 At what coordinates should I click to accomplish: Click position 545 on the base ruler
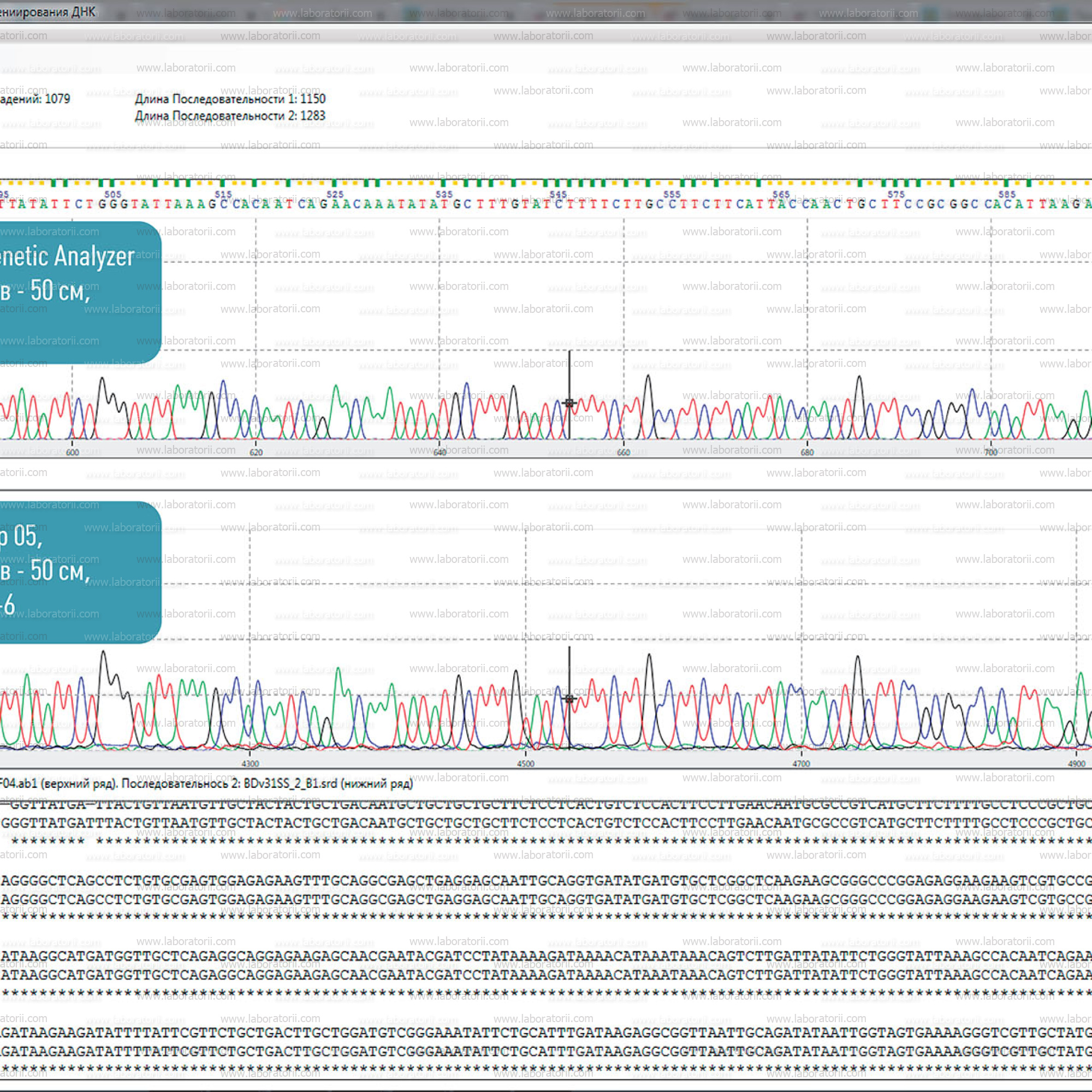[x=559, y=194]
